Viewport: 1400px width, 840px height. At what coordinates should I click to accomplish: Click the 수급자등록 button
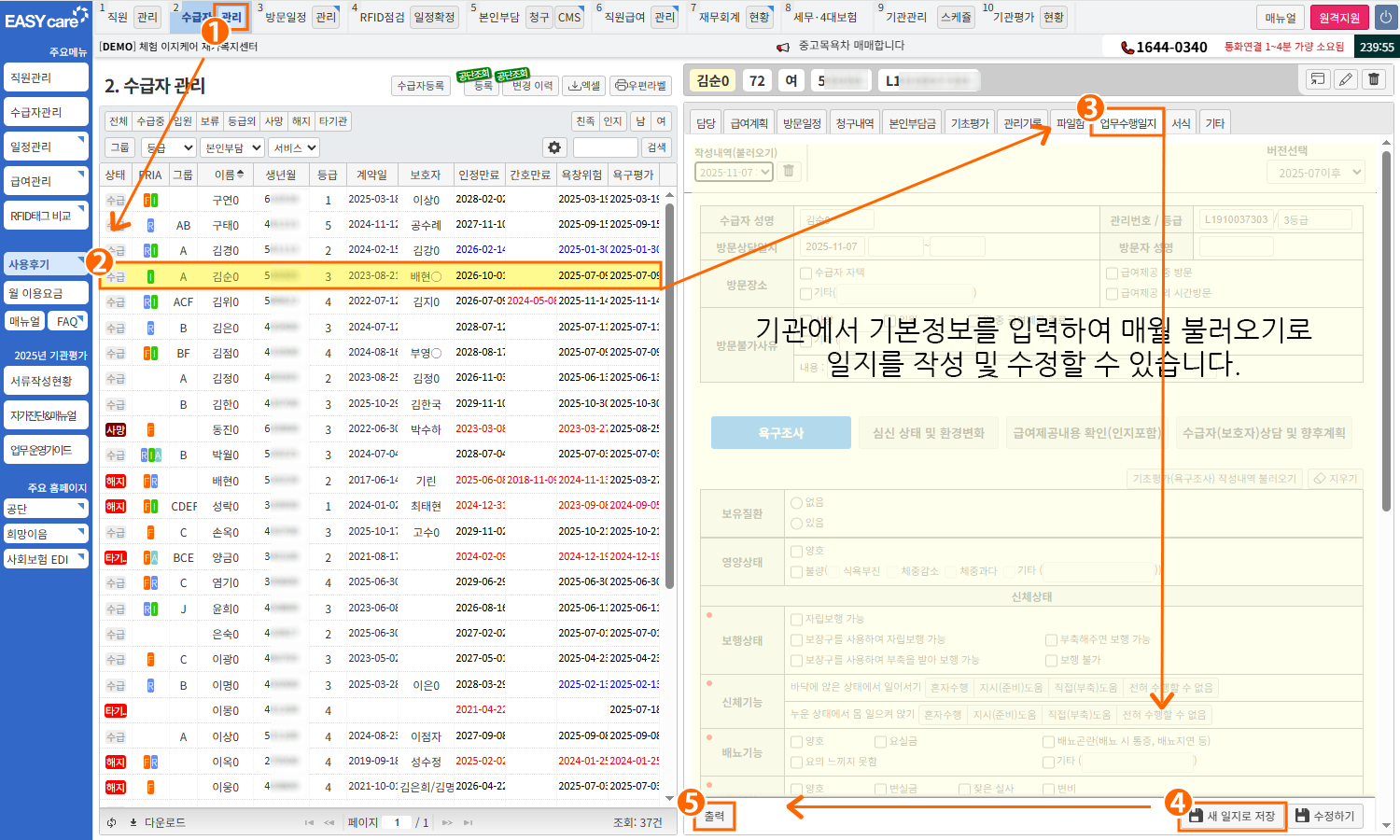[x=421, y=86]
